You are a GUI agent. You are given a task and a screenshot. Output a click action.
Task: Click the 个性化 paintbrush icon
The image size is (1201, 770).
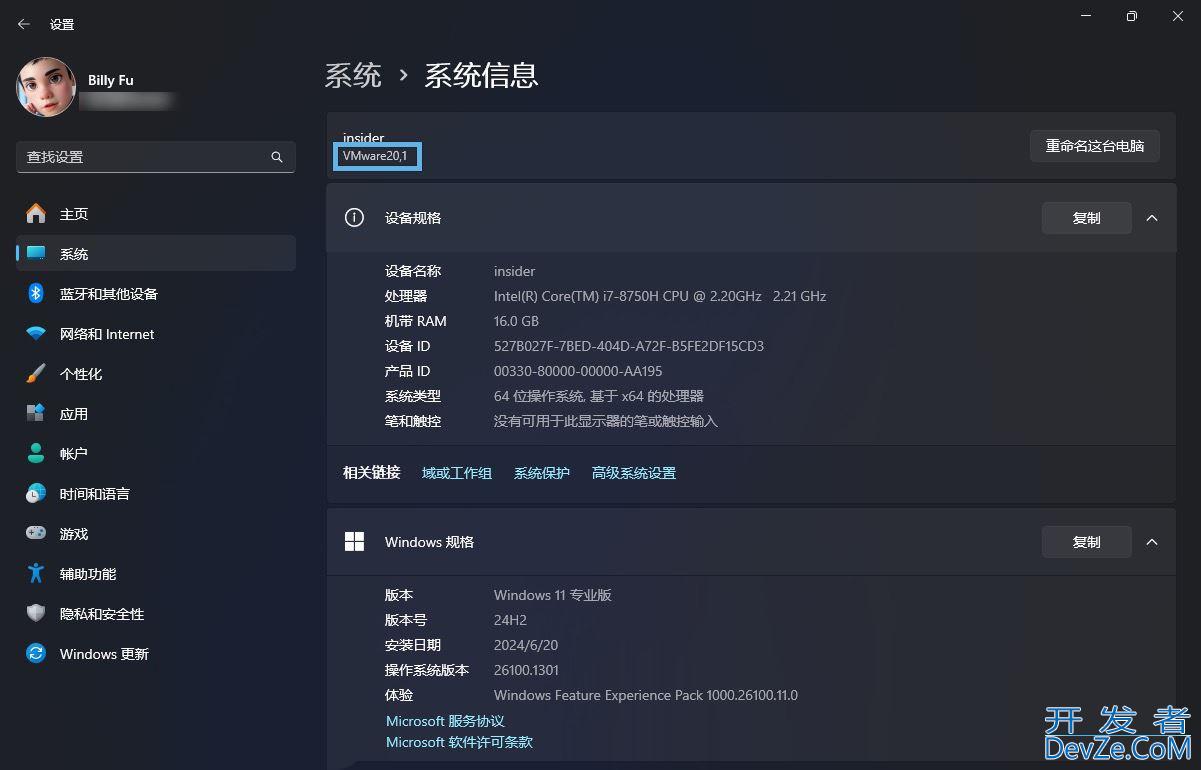click(x=36, y=373)
